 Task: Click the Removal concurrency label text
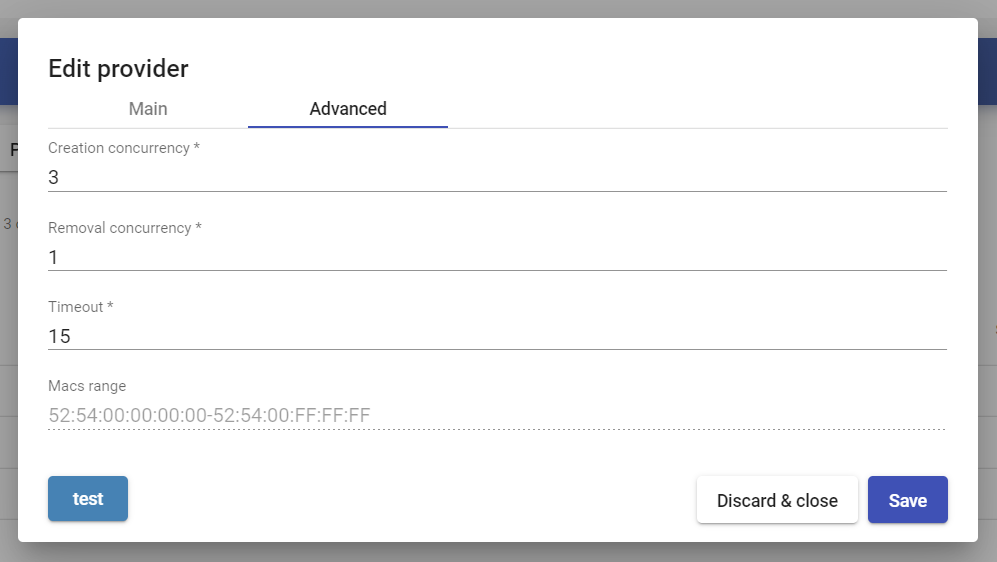click(125, 228)
